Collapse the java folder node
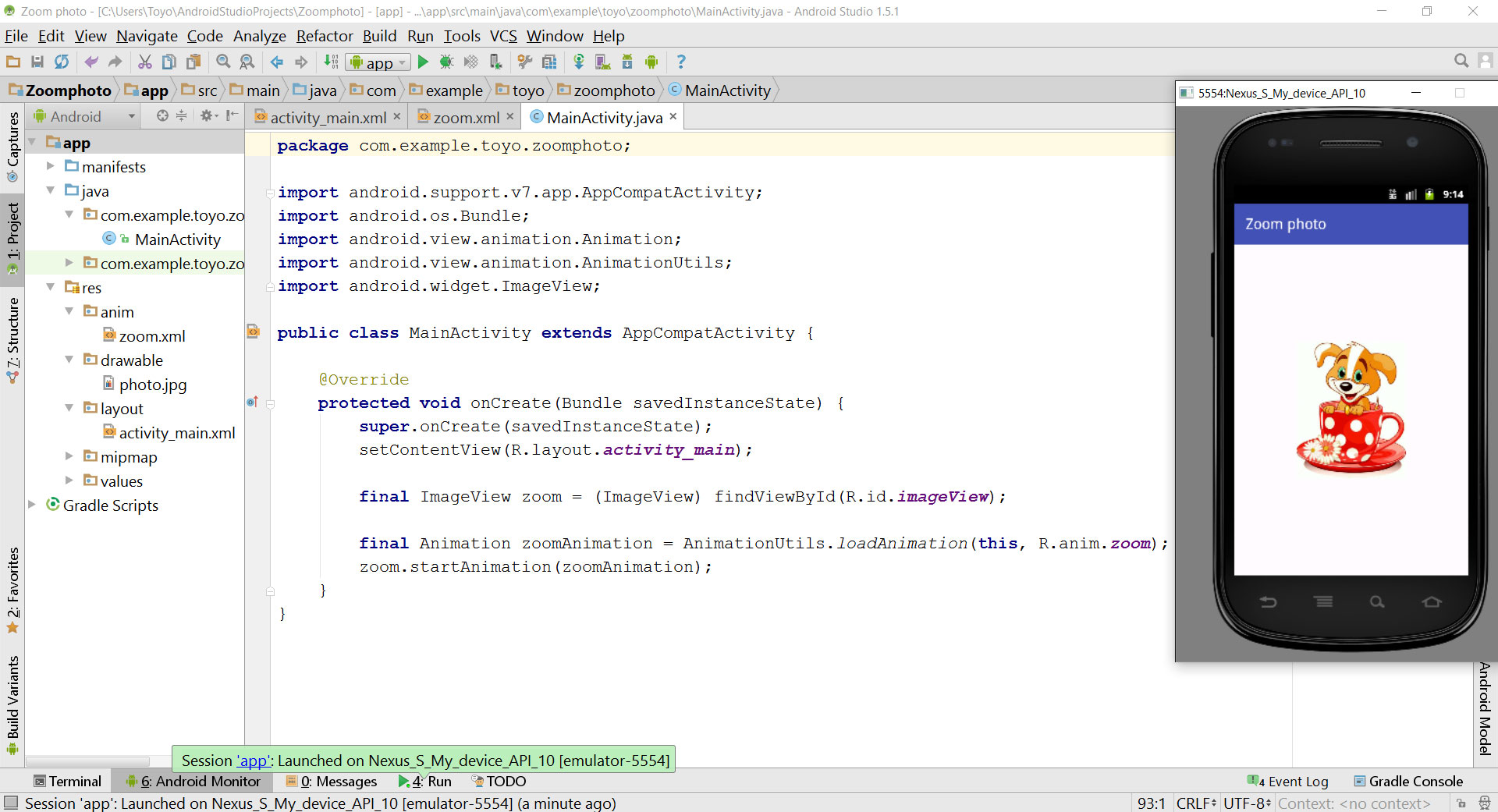 (x=51, y=190)
